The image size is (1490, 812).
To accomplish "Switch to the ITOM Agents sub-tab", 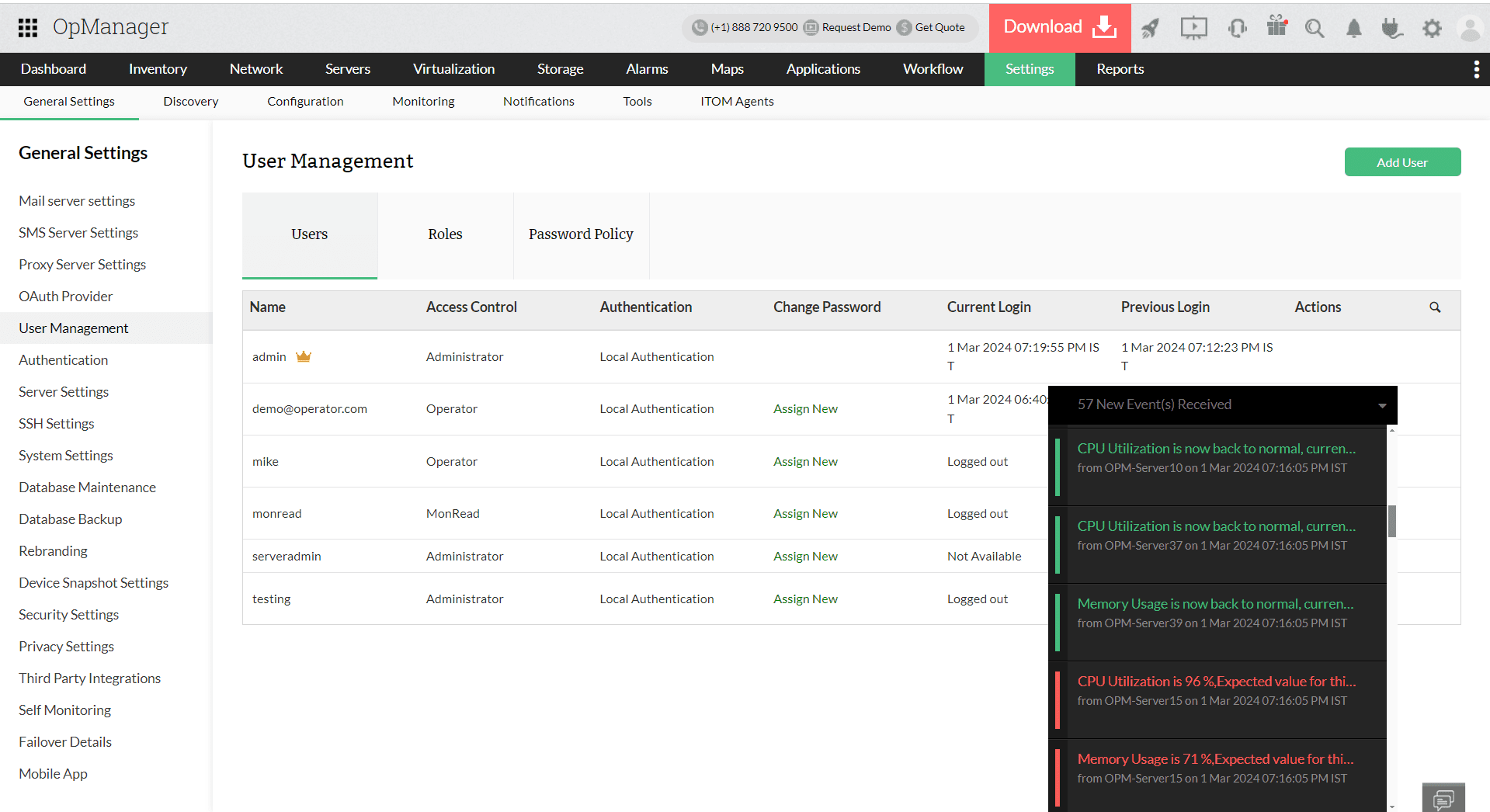I will [x=737, y=102].
